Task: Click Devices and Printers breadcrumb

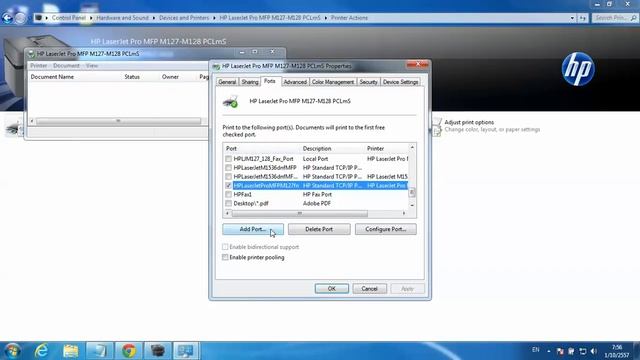Action: (x=184, y=18)
